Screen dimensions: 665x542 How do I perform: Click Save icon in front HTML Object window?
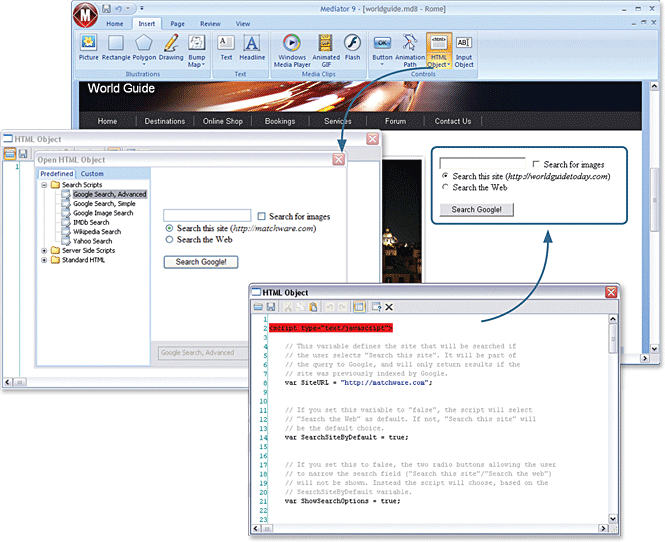(x=271, y=307)
